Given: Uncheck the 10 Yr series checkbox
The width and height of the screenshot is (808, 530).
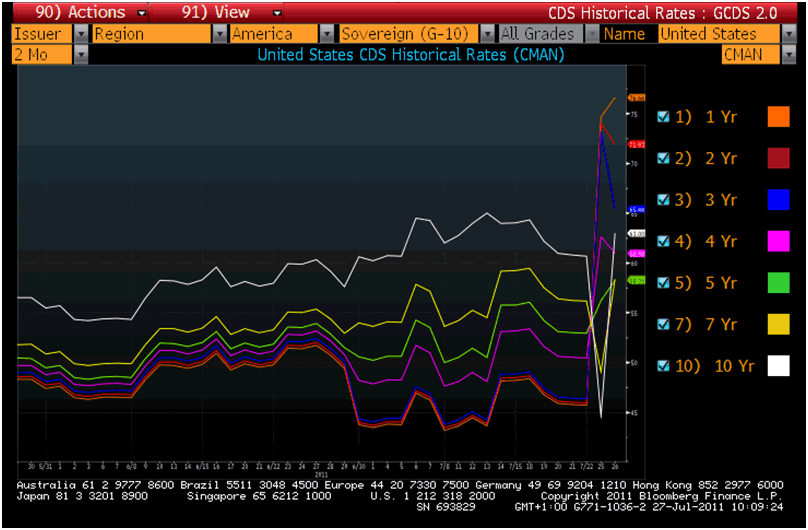Looking at the screenshot, I should (664, 366).
